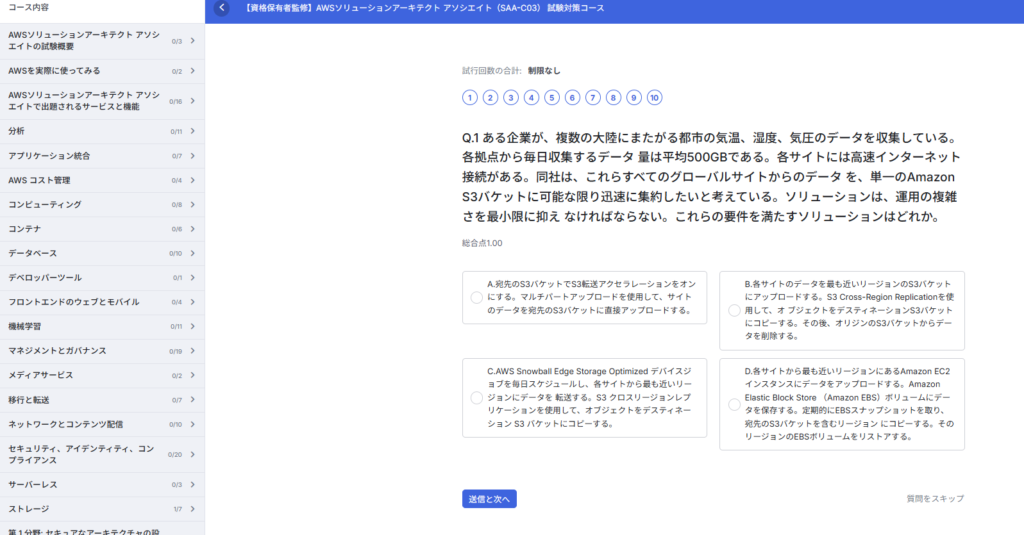The height and width of the screenshot is (535, 1024).
Task: Navigate to question 10 circle
Action: 654,97
